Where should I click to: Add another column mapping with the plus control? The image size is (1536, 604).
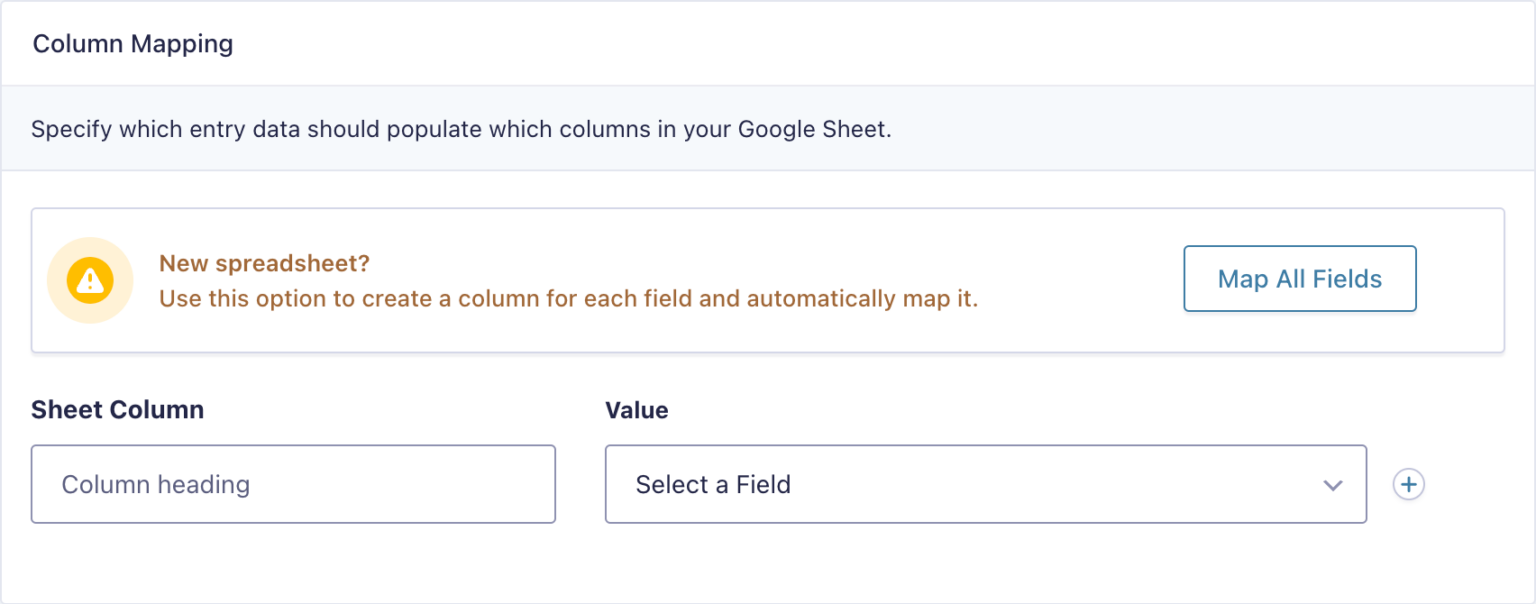pos(1408,484)
